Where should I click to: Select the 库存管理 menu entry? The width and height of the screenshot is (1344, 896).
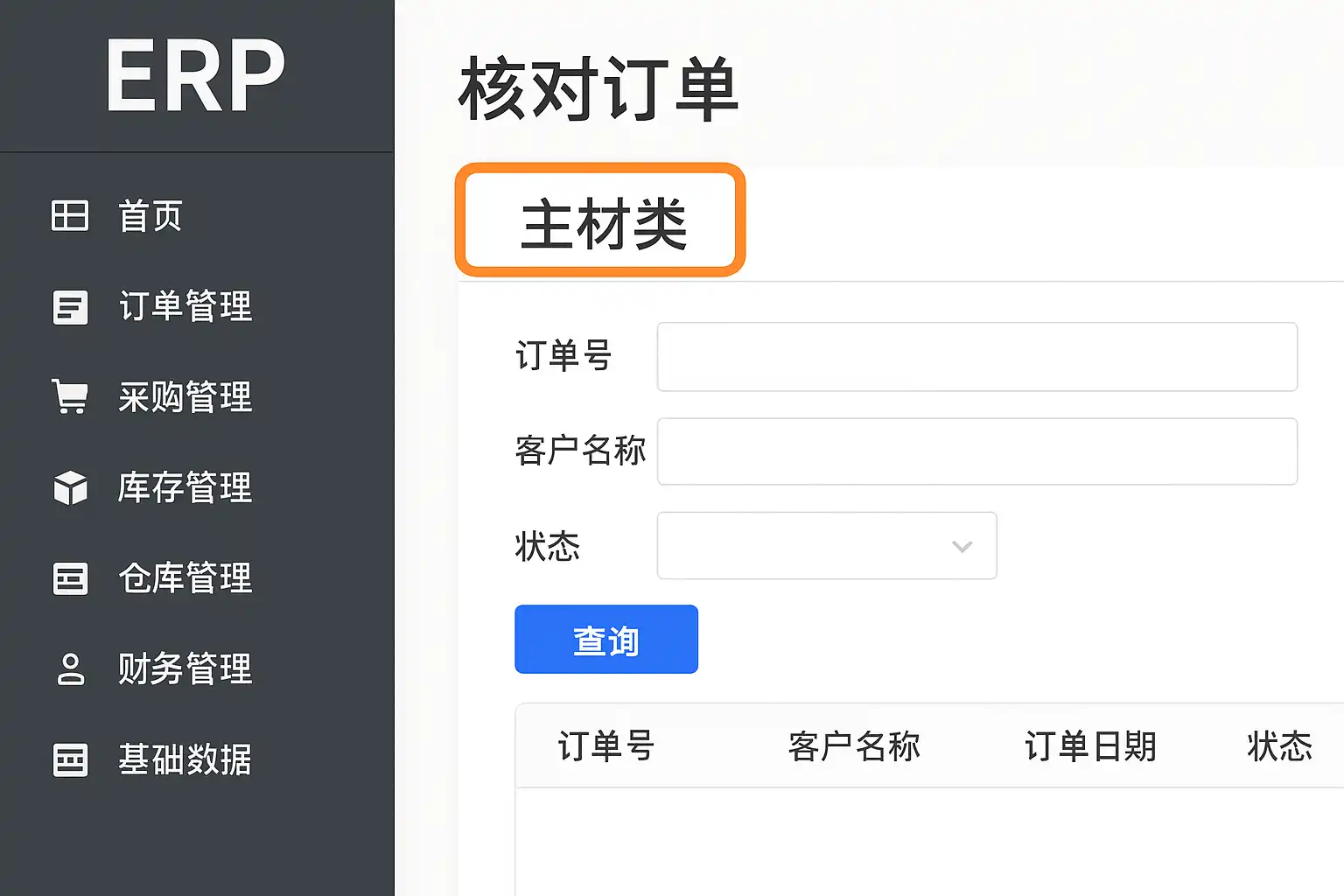(x=185, y=487)
